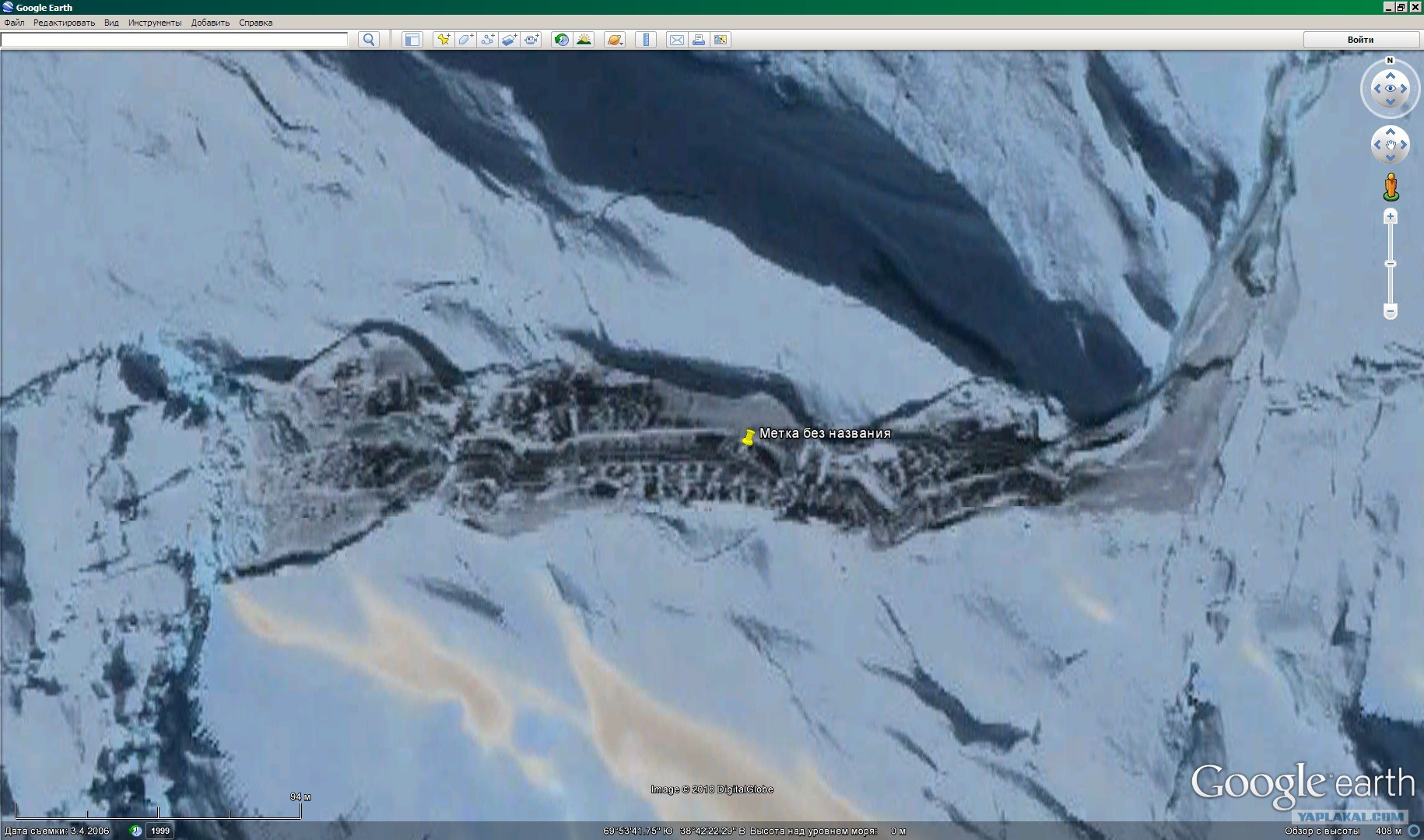Click the historical imagery clock in status bar

click(135, 831)
